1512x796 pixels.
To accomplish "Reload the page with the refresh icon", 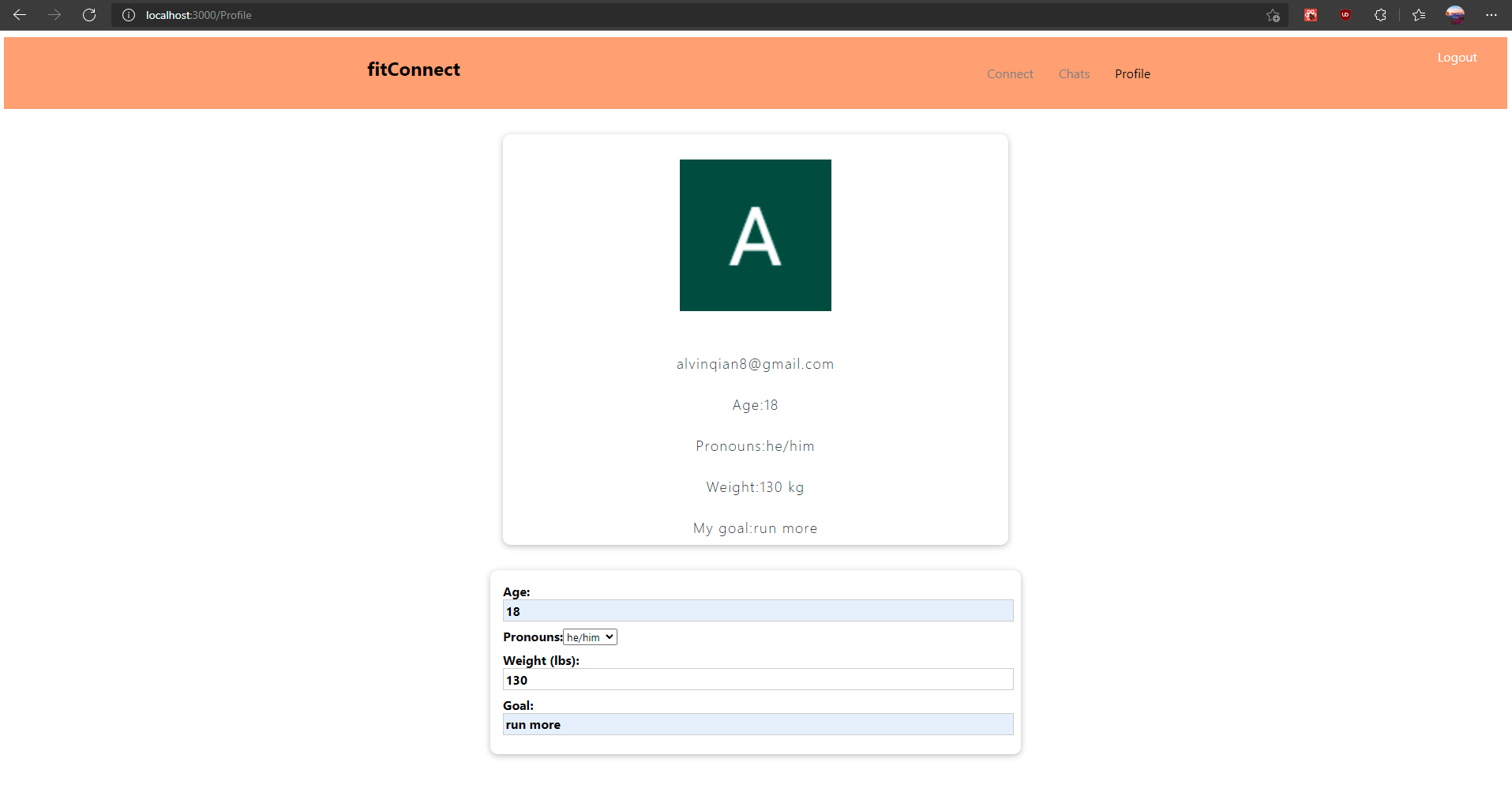I will pos(89,15).
